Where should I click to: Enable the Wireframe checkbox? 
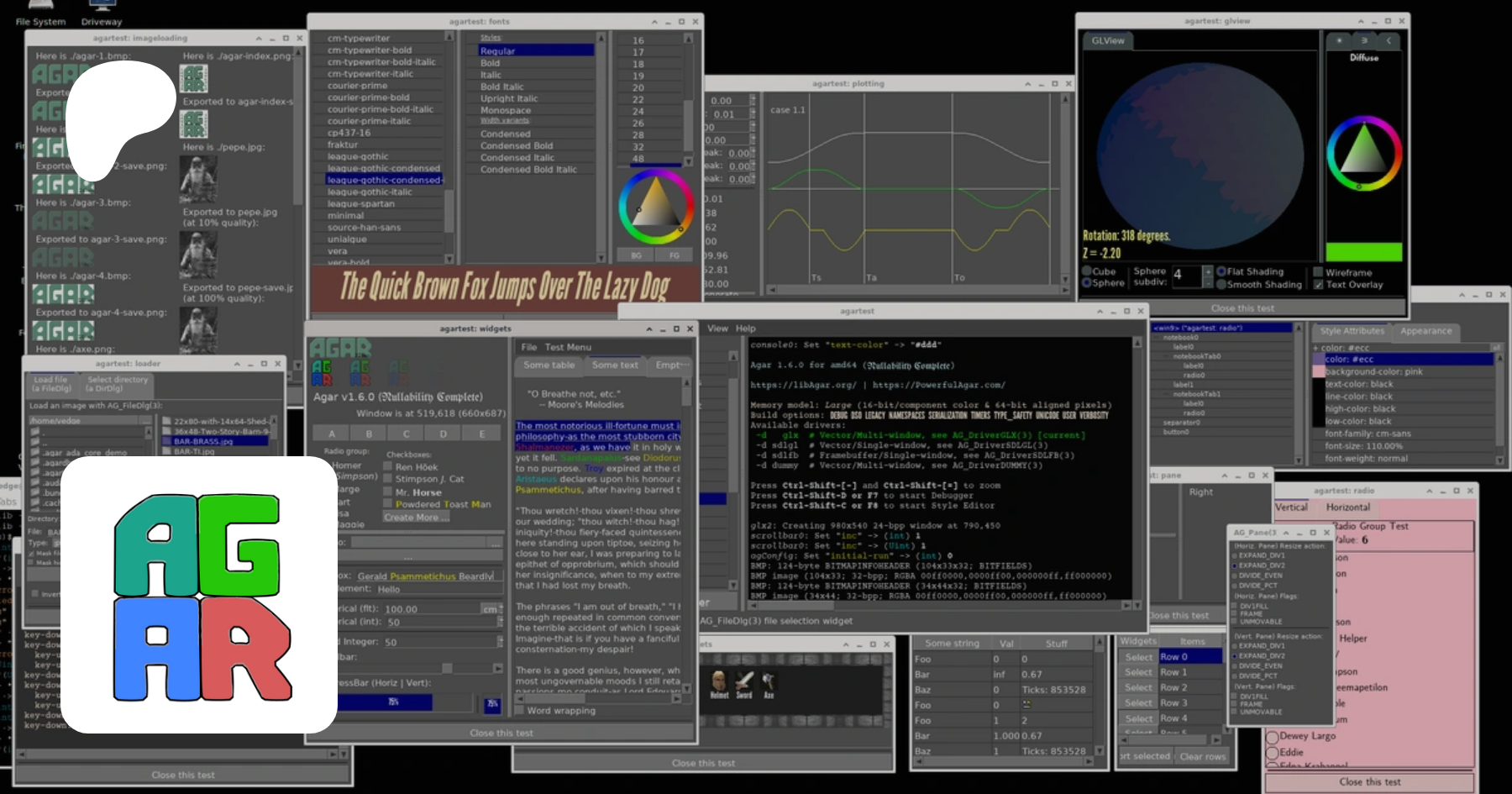(x=1318, y=272)
